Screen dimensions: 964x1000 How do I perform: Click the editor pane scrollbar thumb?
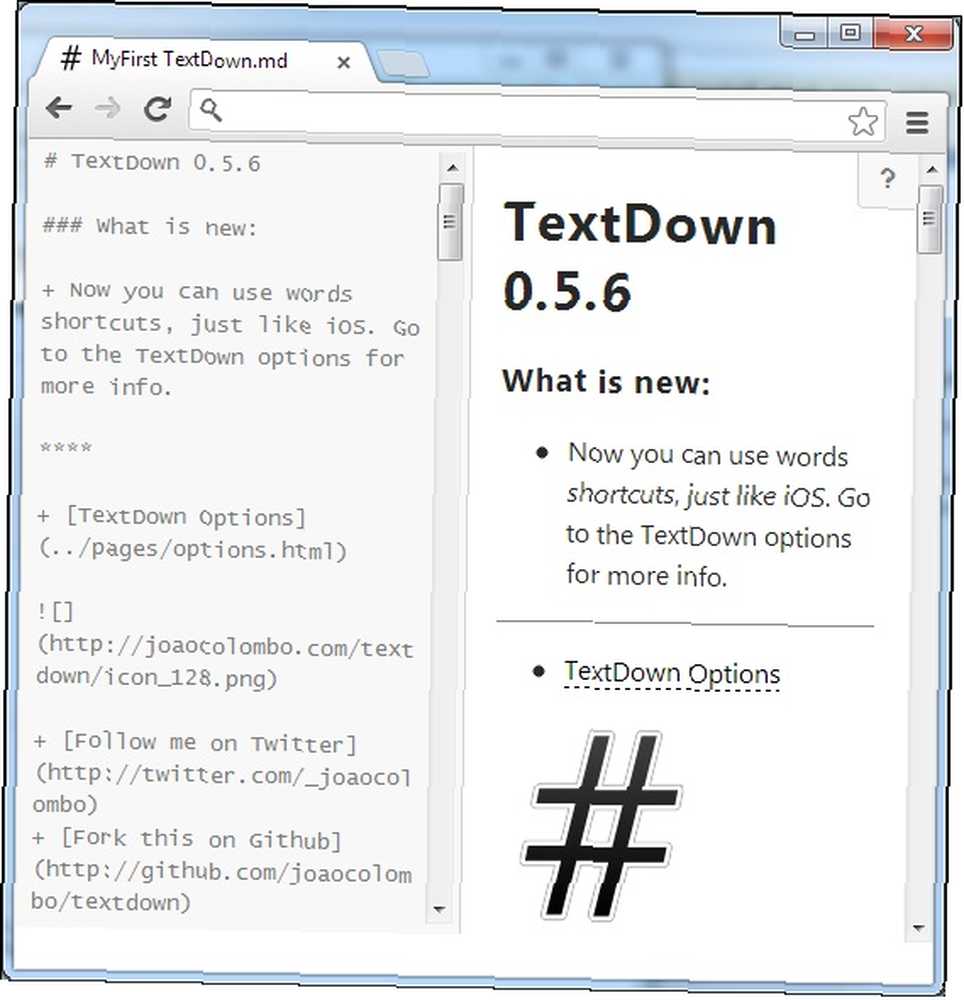coord(450,221)
